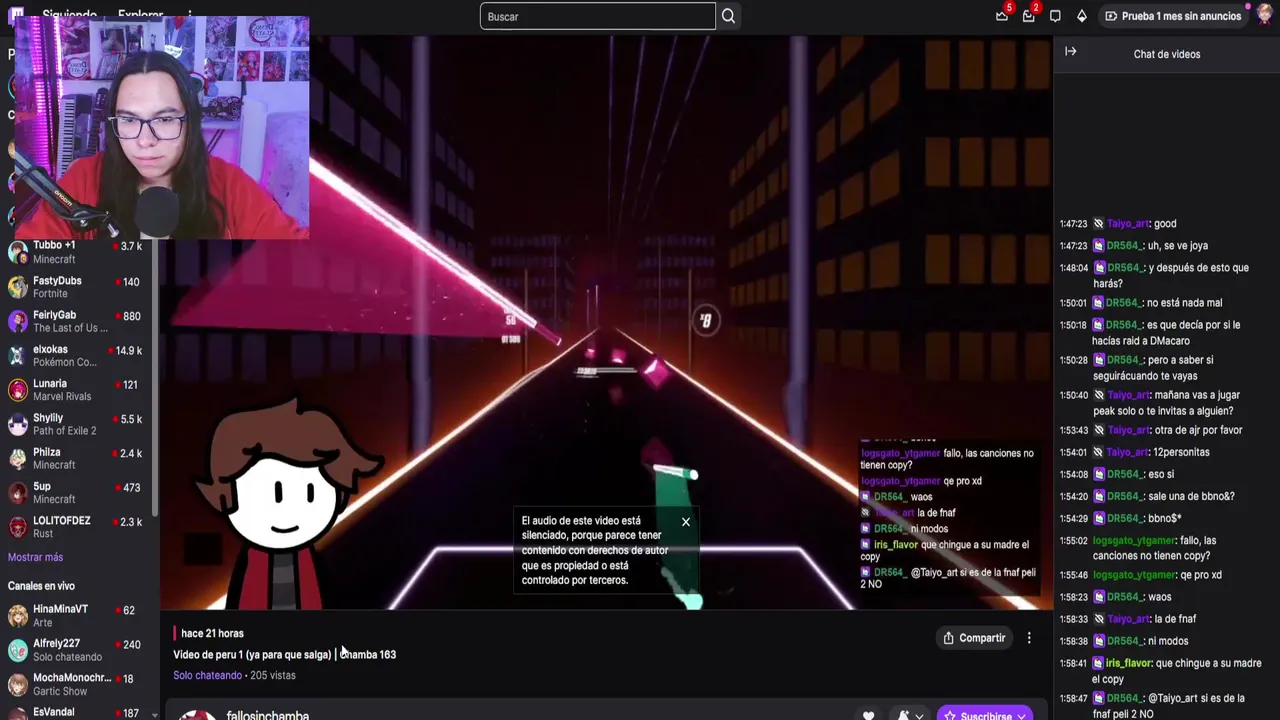Open the whispers speech bubble icon
The image size is (1280, 720).
click(1055, 16)
